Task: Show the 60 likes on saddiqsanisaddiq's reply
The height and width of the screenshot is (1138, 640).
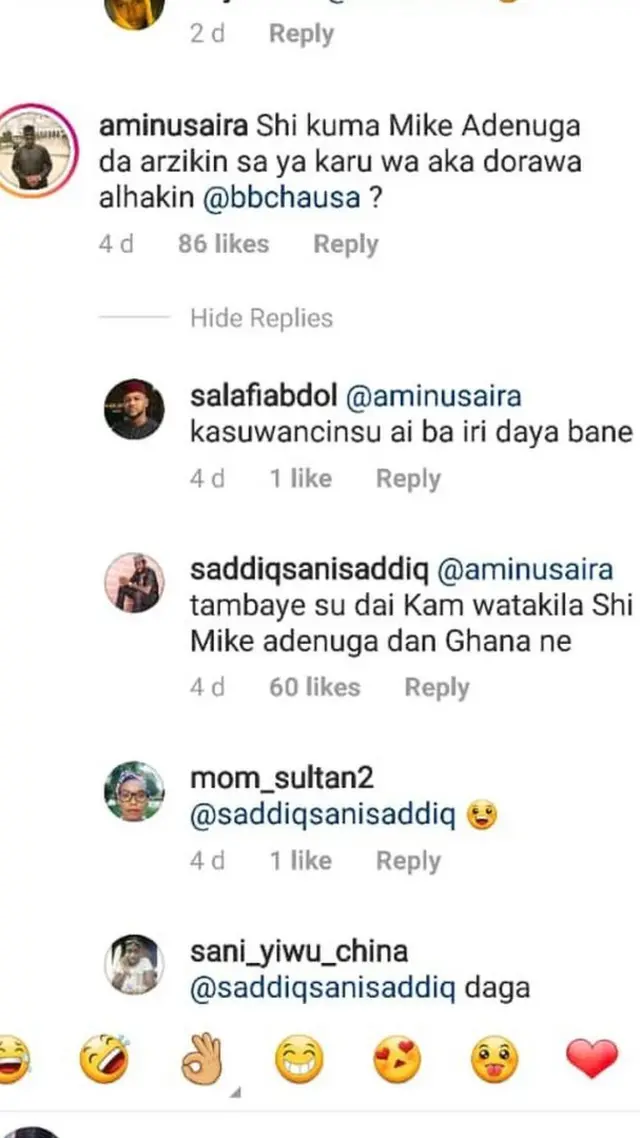Action: pyautogui.click(x=314, y=687)
